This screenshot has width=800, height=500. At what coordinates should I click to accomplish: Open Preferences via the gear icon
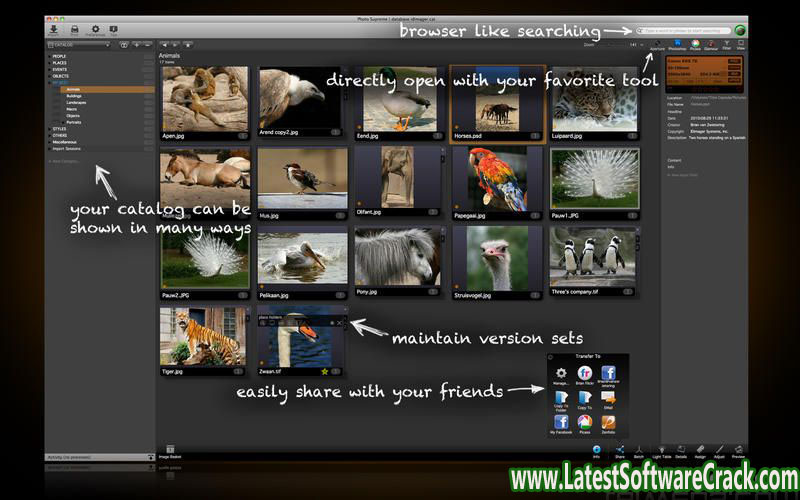tap(95, 30)
